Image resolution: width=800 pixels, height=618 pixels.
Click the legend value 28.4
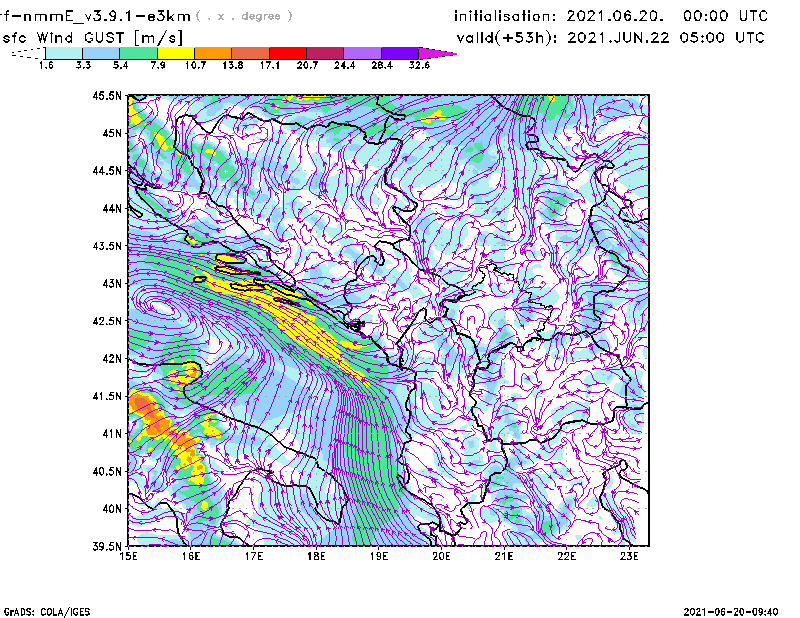(382, 65)
